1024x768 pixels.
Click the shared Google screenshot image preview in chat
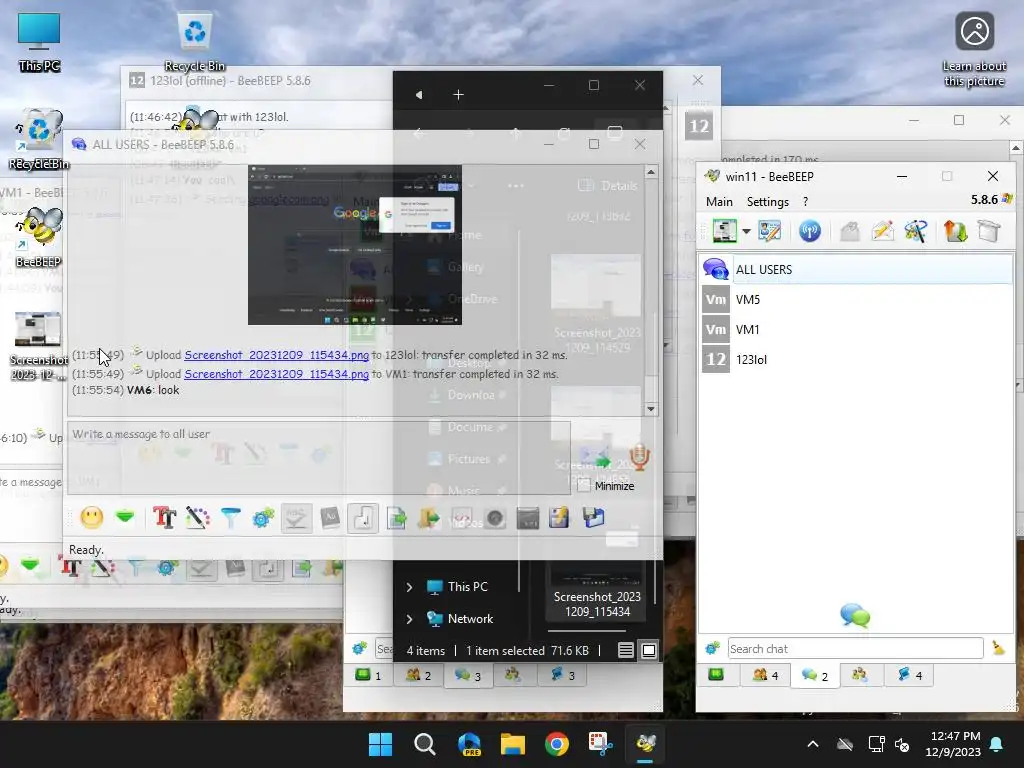(355, 245)
